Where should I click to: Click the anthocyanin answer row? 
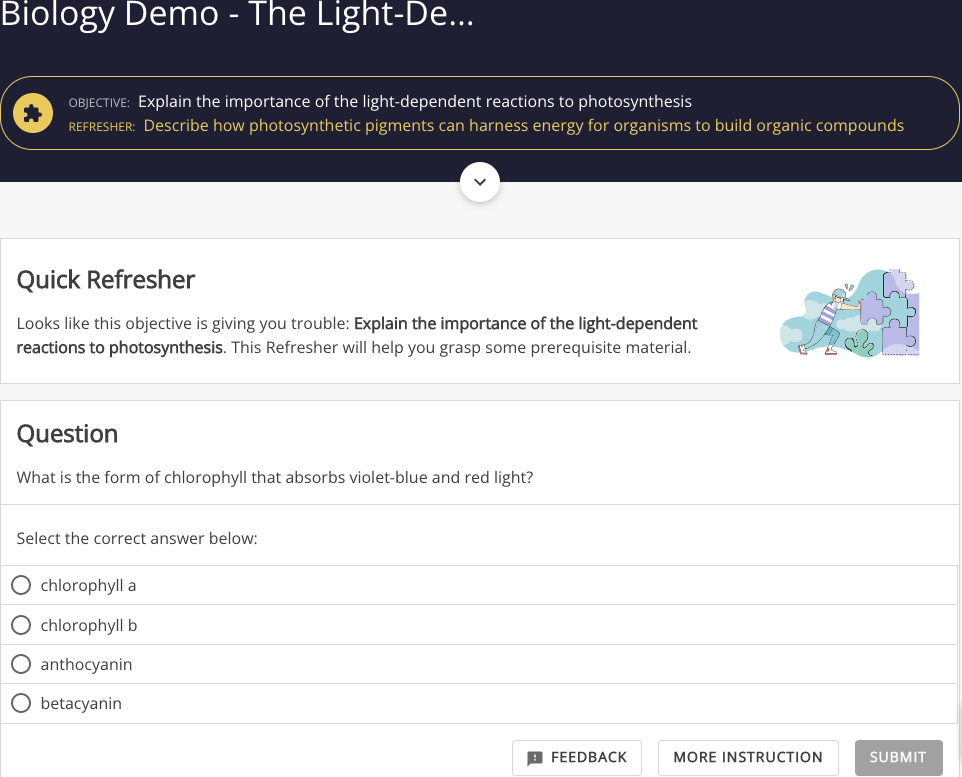[479, 664]
